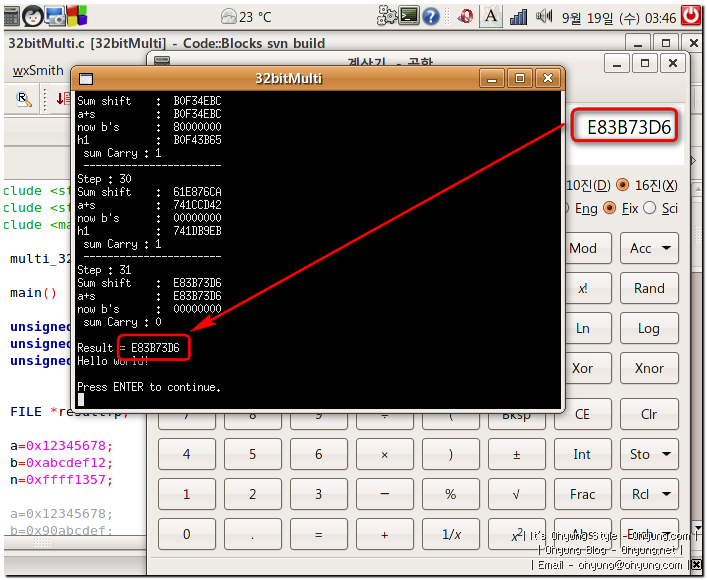Click the volume speaker icon
Screen dimensions: 707x580
click(x=544, y=17)
